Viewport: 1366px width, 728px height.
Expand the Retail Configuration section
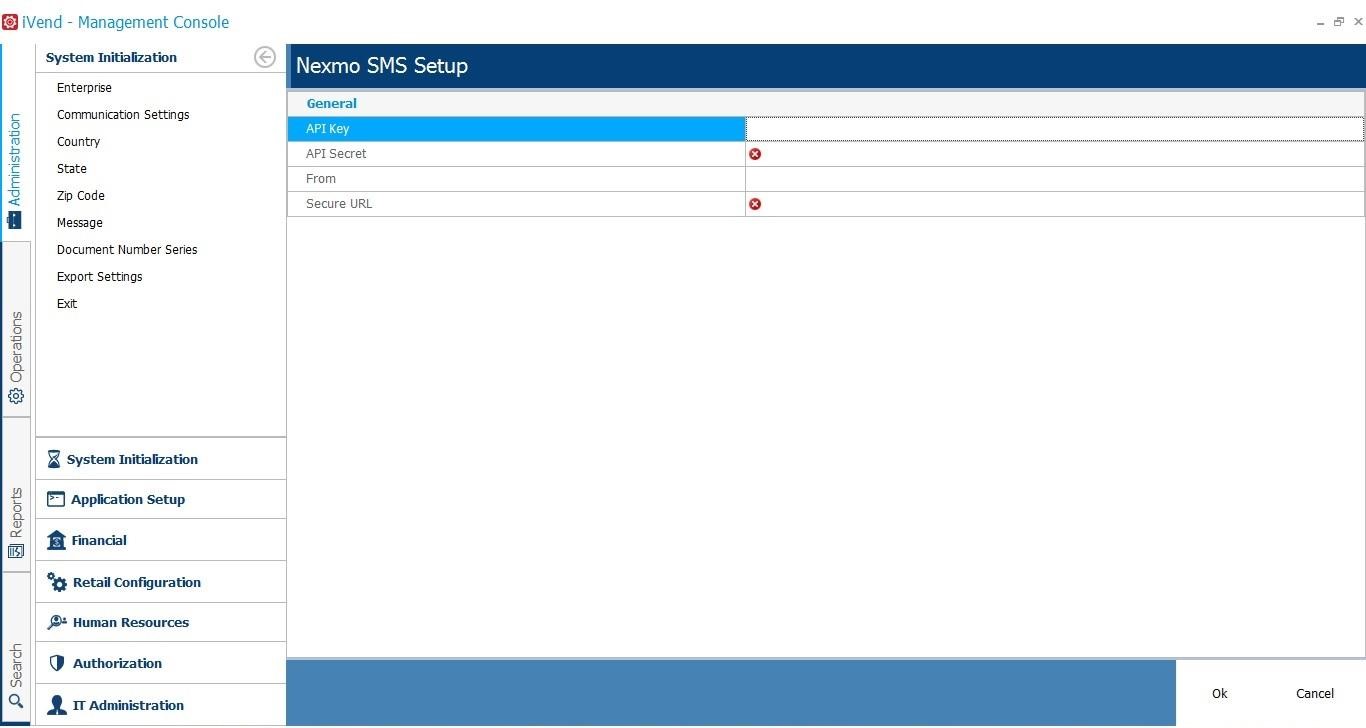(x=161, y=582)
